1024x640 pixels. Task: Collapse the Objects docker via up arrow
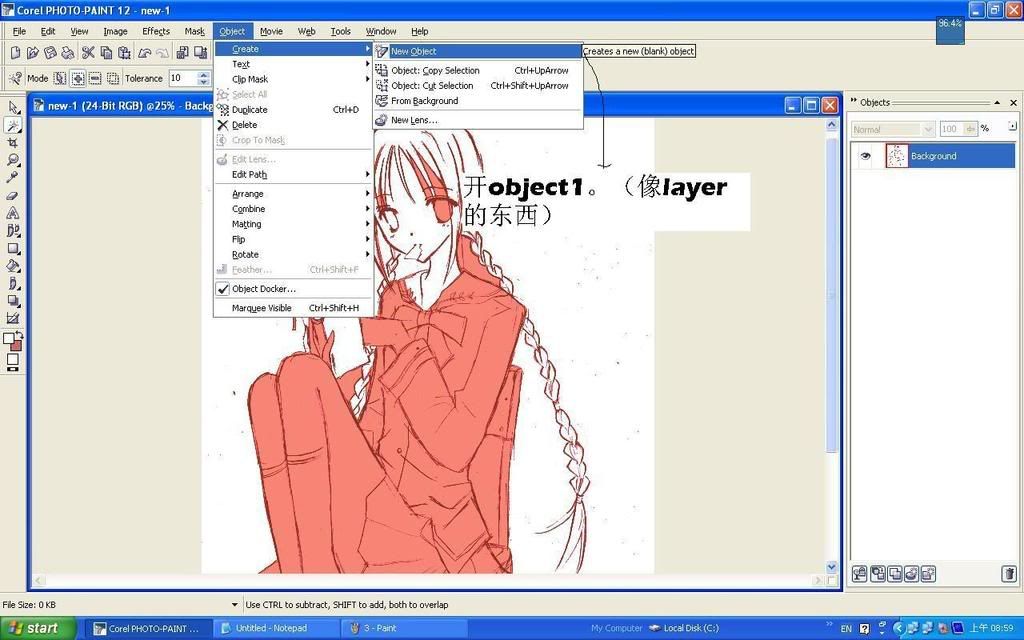coord(997,103)
